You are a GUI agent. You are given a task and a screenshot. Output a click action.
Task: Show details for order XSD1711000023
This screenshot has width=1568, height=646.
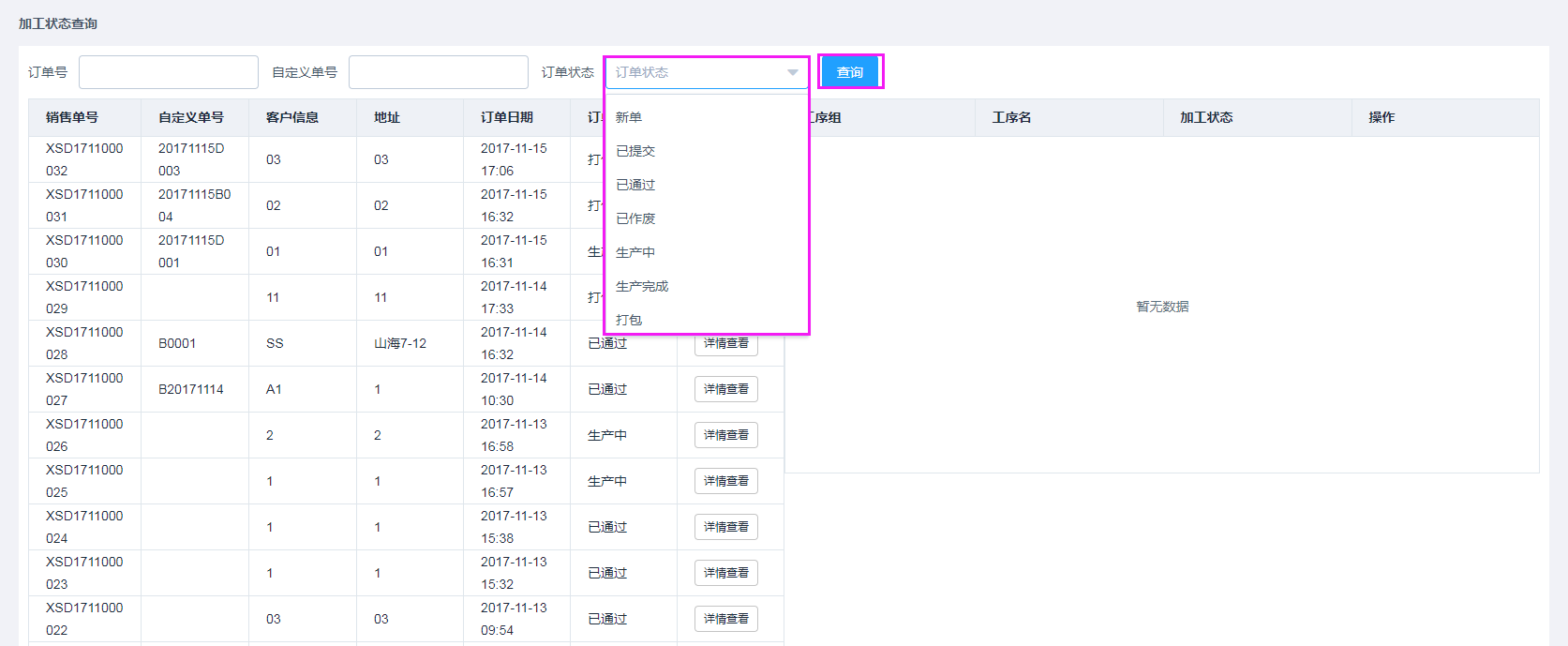point(725,573)
